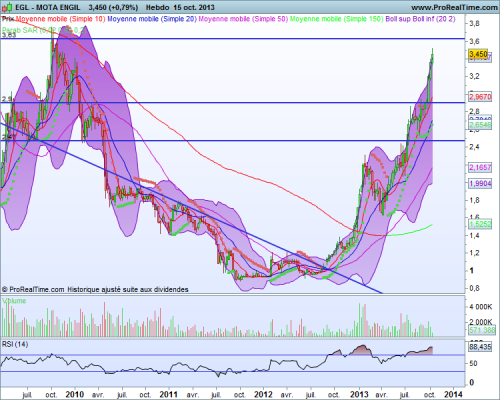
Task: Open the www.ProRealTime.com link
Action: point(454,7)
